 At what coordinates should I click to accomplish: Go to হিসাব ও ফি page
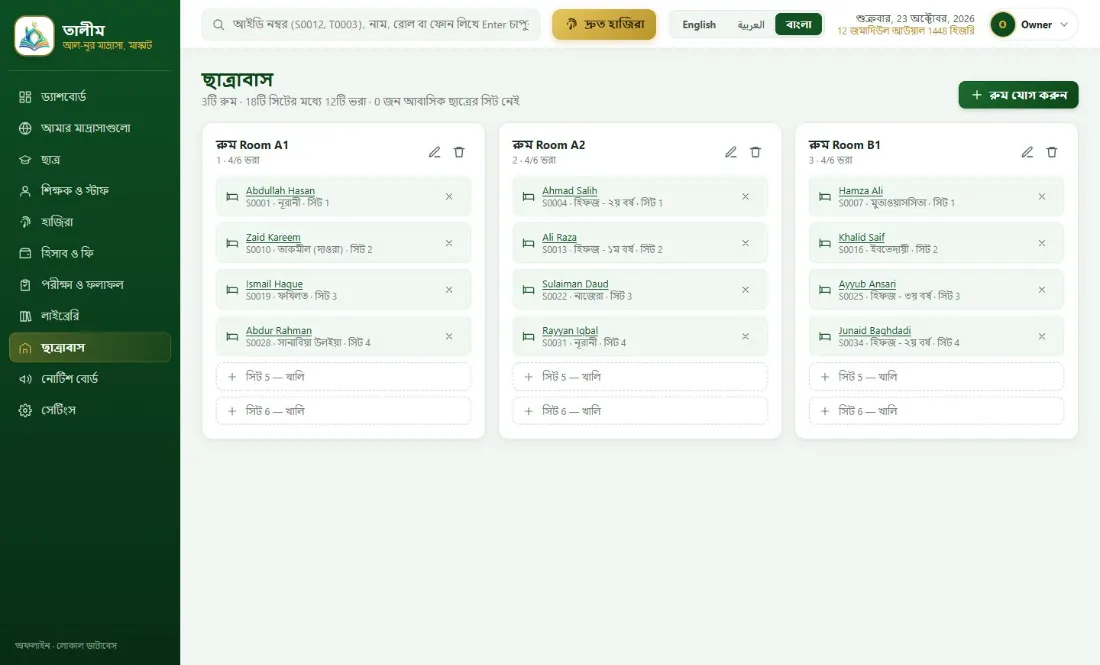pyautogui.click(x=90, y=253)
